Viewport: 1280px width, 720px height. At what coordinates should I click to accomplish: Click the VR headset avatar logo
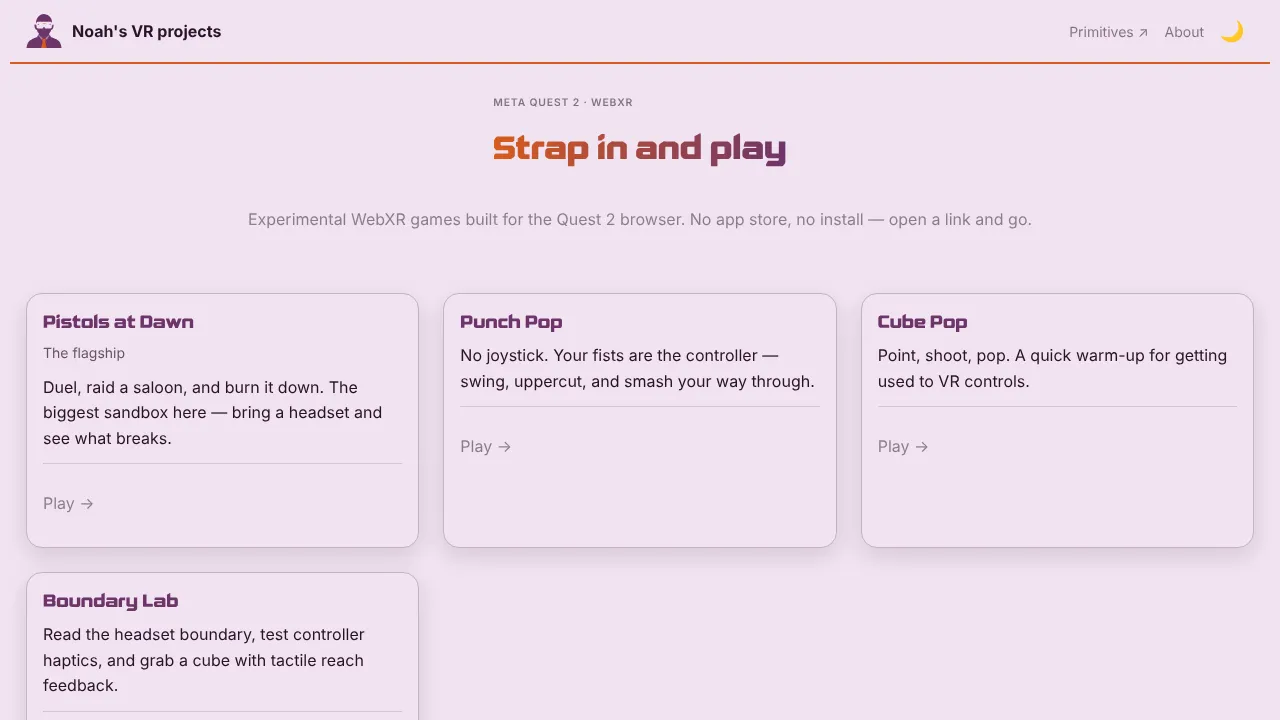(x=44, y=31)
